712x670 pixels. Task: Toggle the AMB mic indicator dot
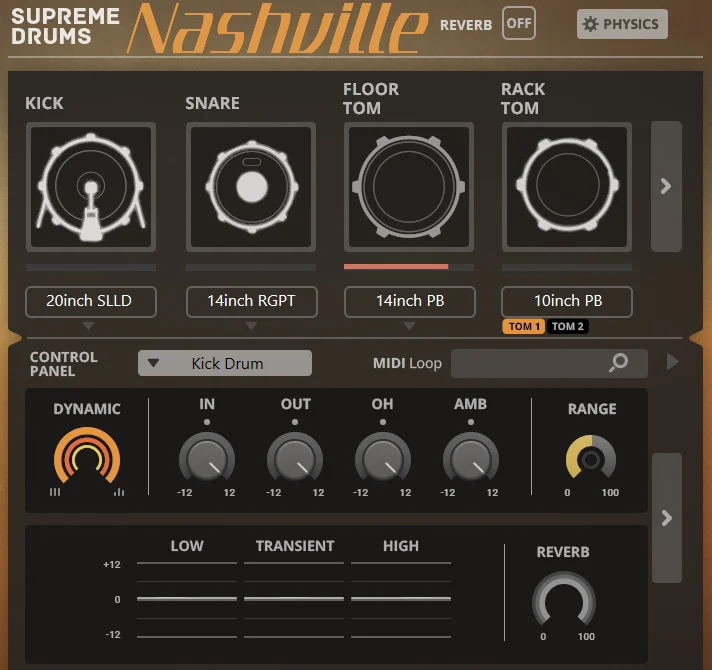click(x=471, y=422)
